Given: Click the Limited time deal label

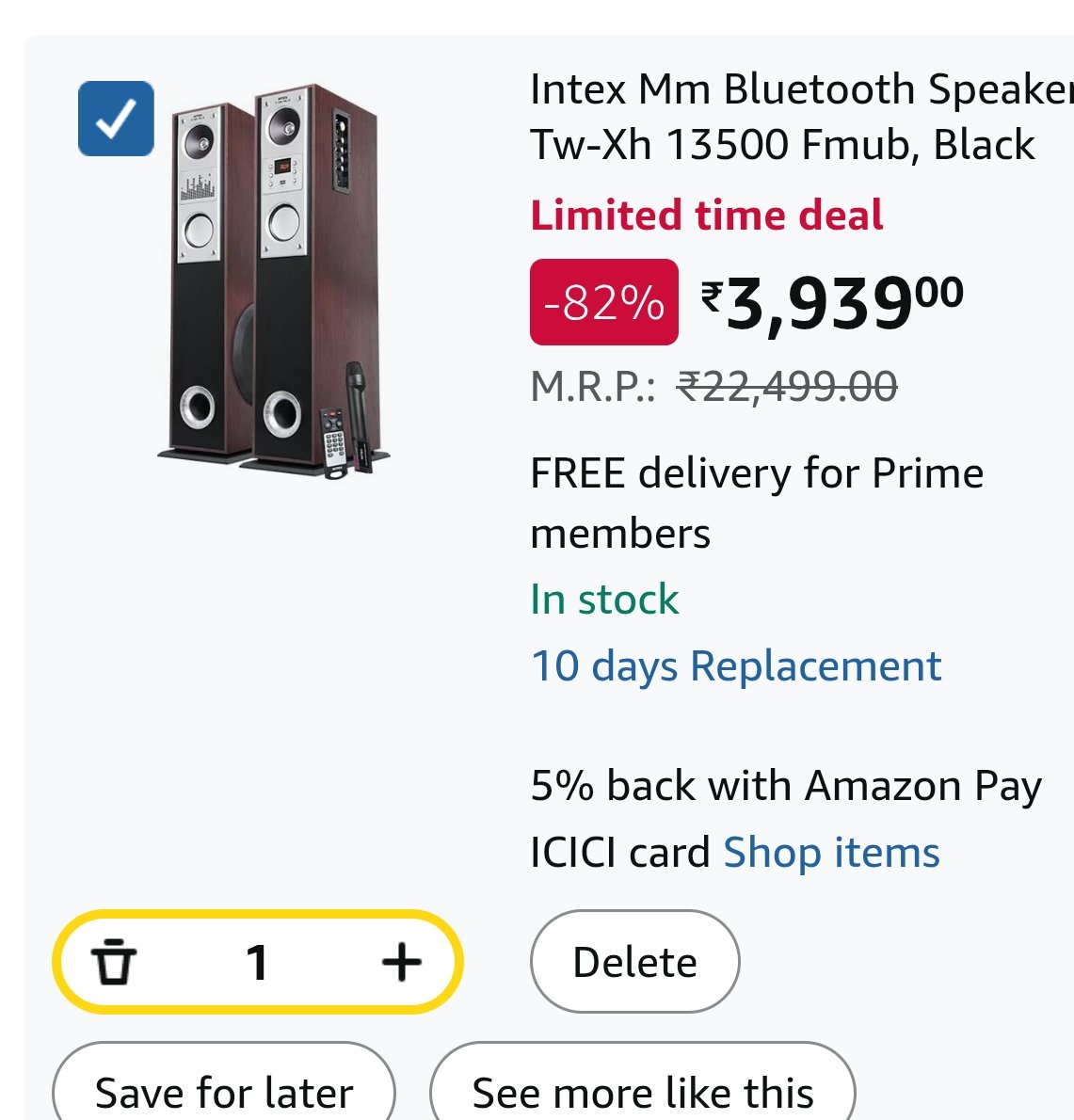Looking at the screenshot, I should click(707, 215).
